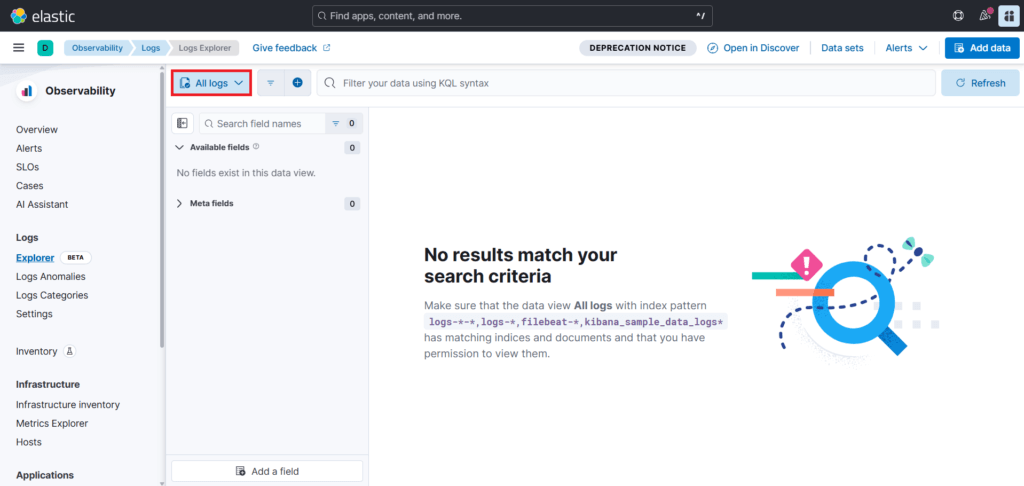Click Add a field button
Screen dimensions: 1024x486
click(x=266, y=471)
